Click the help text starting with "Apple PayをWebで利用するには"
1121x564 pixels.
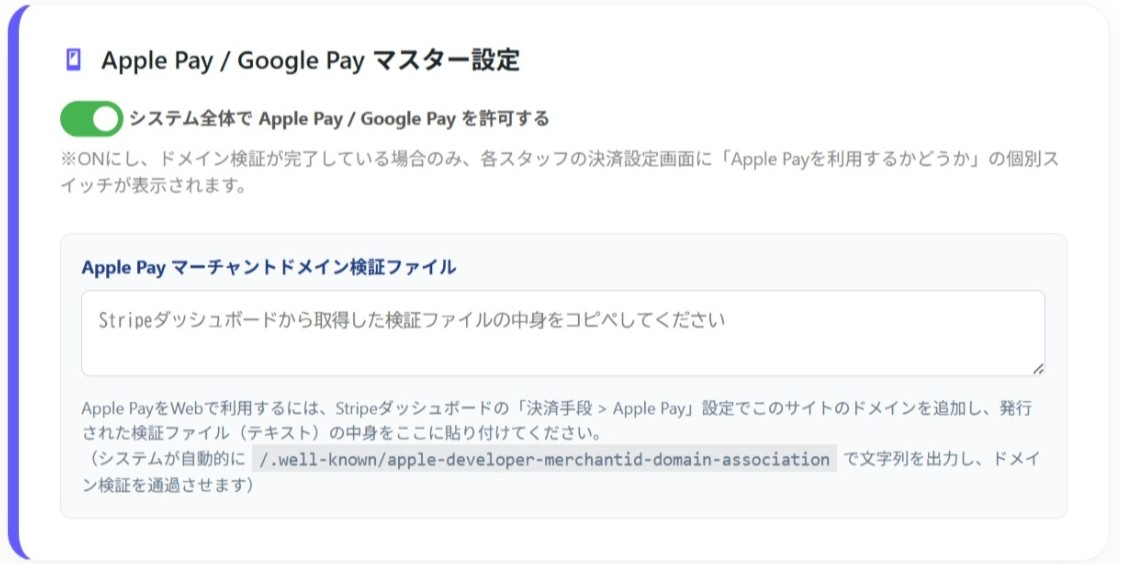[x=561, y=447]
